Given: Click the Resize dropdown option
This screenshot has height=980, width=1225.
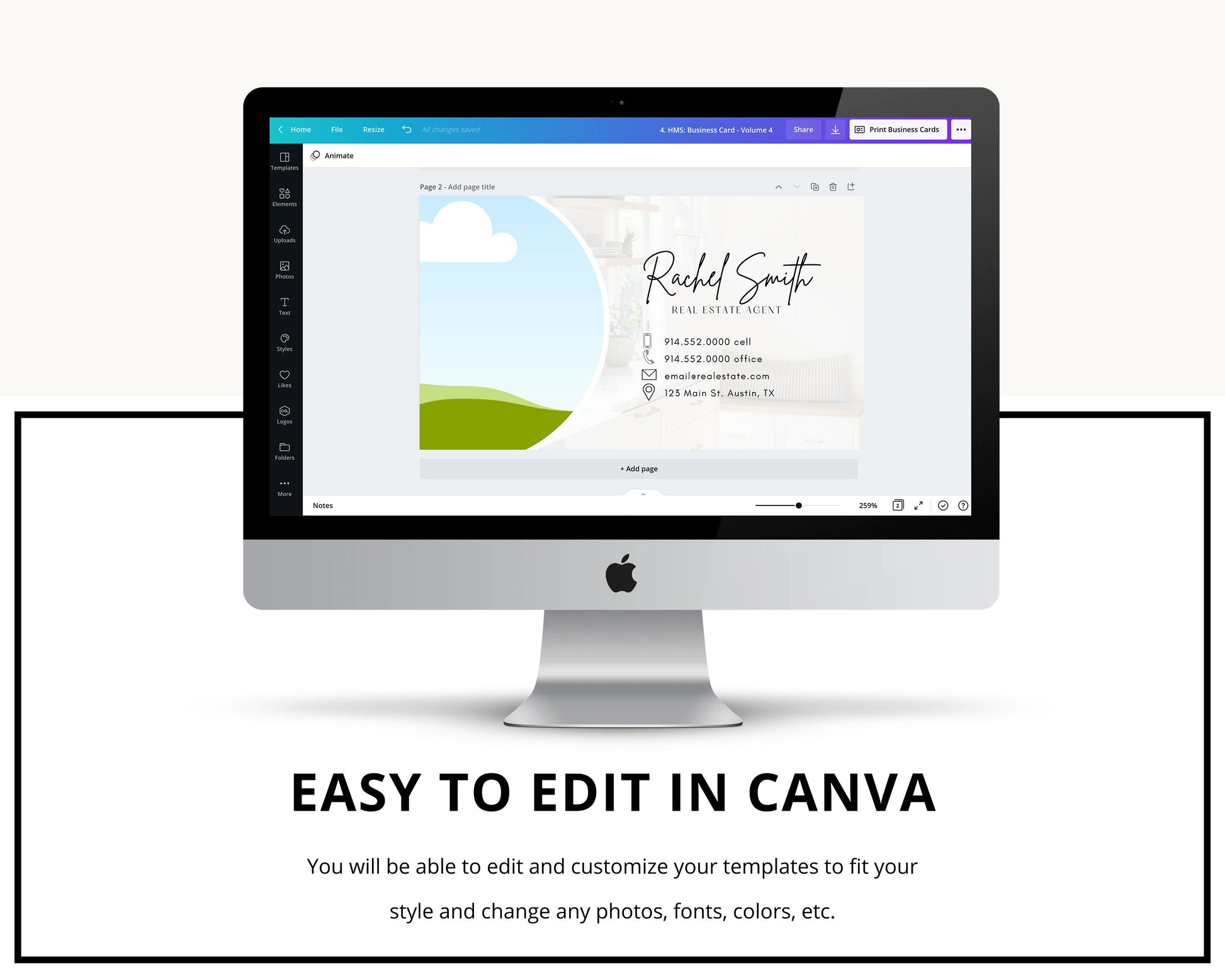Looking at the screenshot, I should point(372,128).
